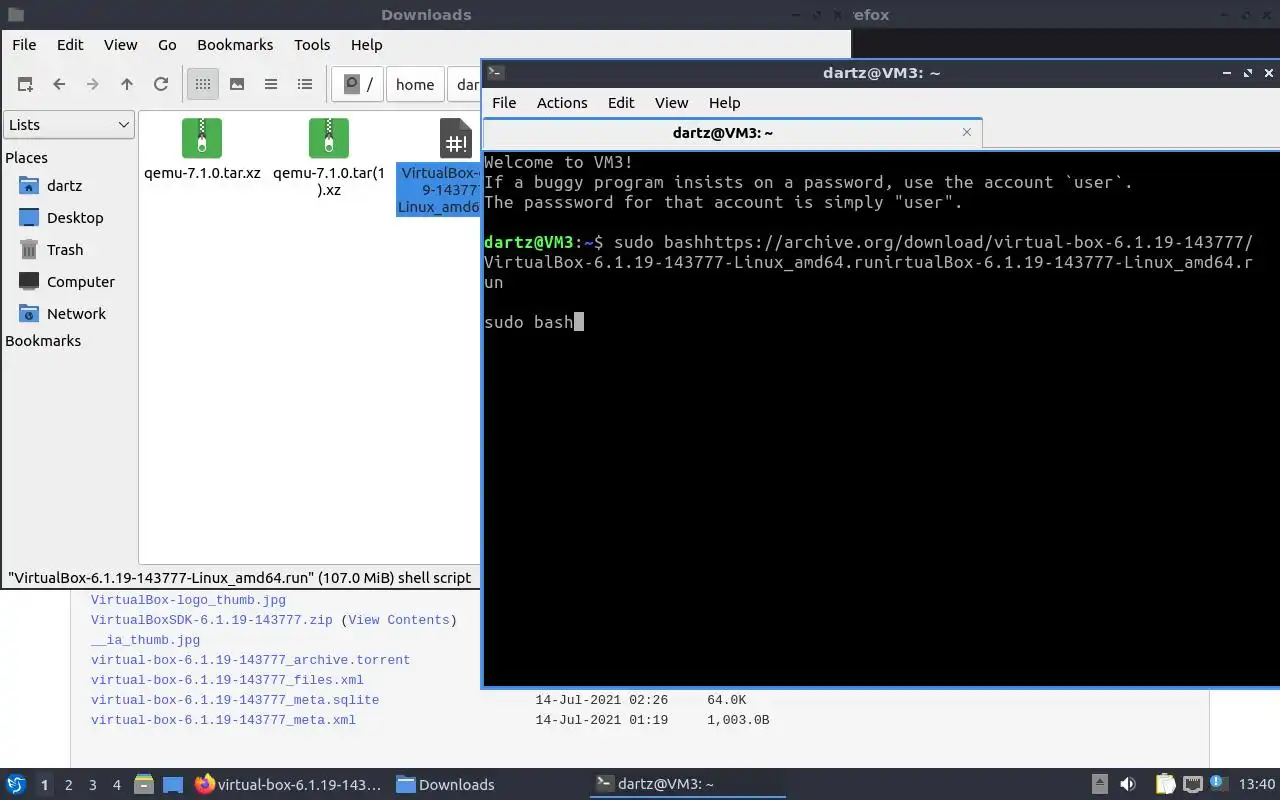Screen dimensions: 1280x800
Task: Close the dartz@VM3 terminal tab
Action: tap(967, 132)
